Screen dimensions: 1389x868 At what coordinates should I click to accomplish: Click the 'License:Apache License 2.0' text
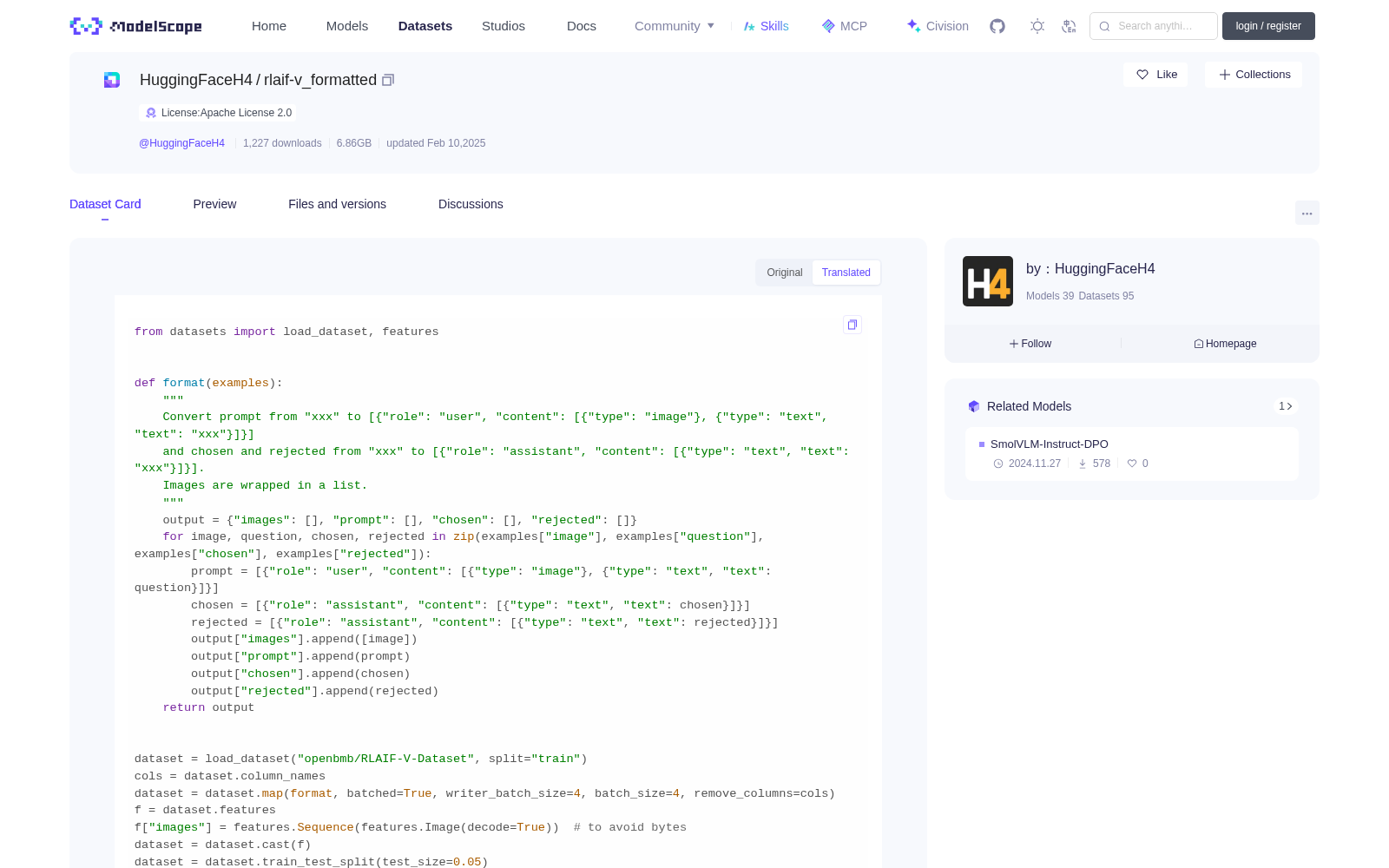click(227, 113)
